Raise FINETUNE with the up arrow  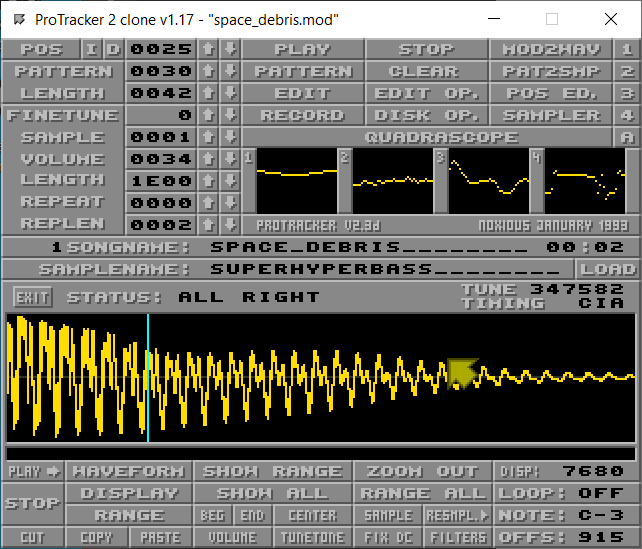pyautogui.click(x=208, y=115)
